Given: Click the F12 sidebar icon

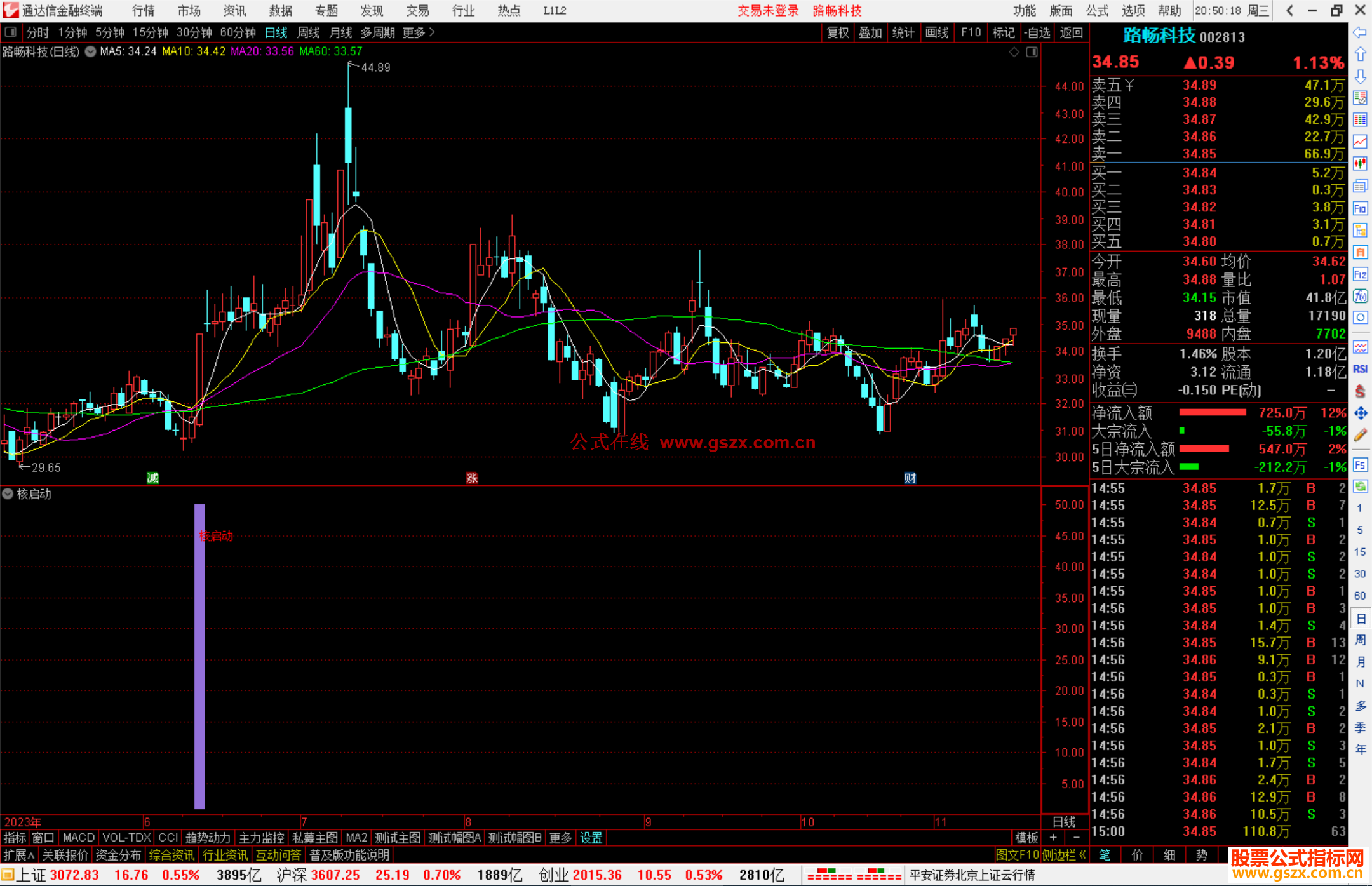Looking at the screenshot, I should pyautogui.click(x=1360, y=274).
